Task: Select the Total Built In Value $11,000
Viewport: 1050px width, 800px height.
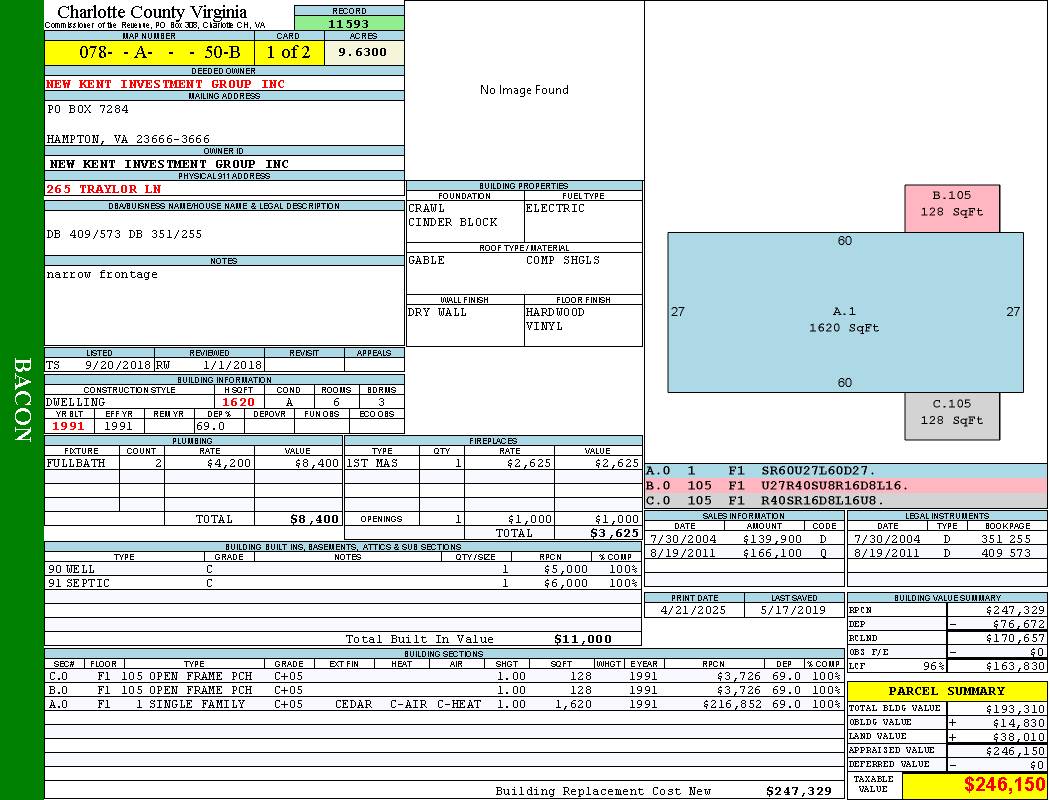Action: point(583,639)
